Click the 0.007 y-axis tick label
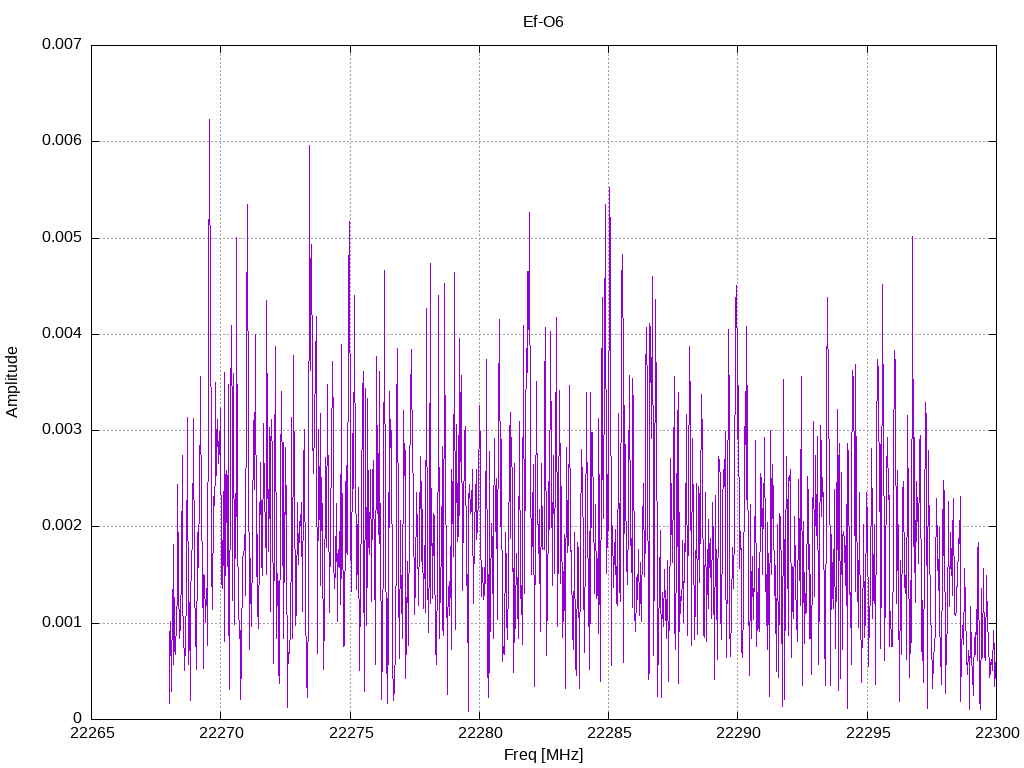Screen dimensions: 1024x768 [62, 44]
